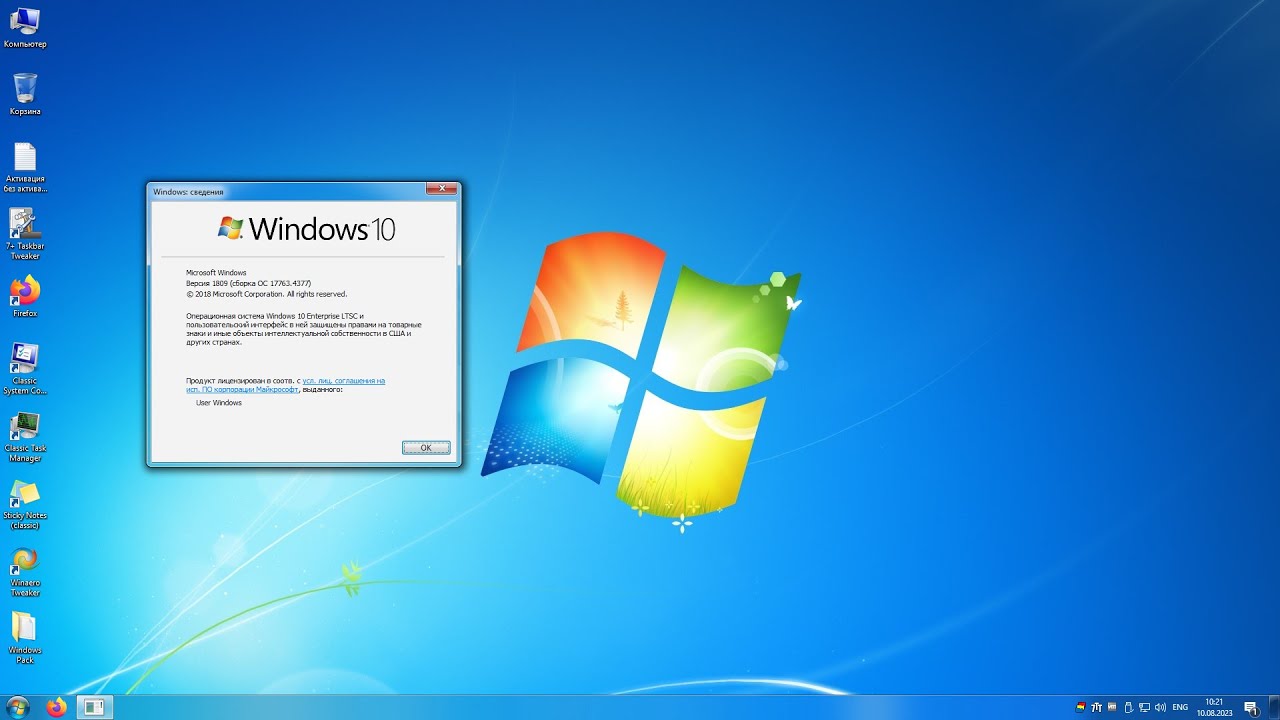Open the volume speaker tray icon

(x=1161, y=707)
